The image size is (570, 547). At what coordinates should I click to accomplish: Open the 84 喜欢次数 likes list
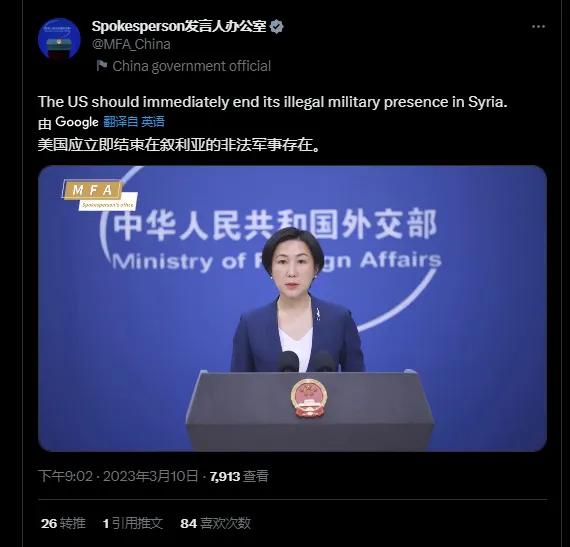215,523
